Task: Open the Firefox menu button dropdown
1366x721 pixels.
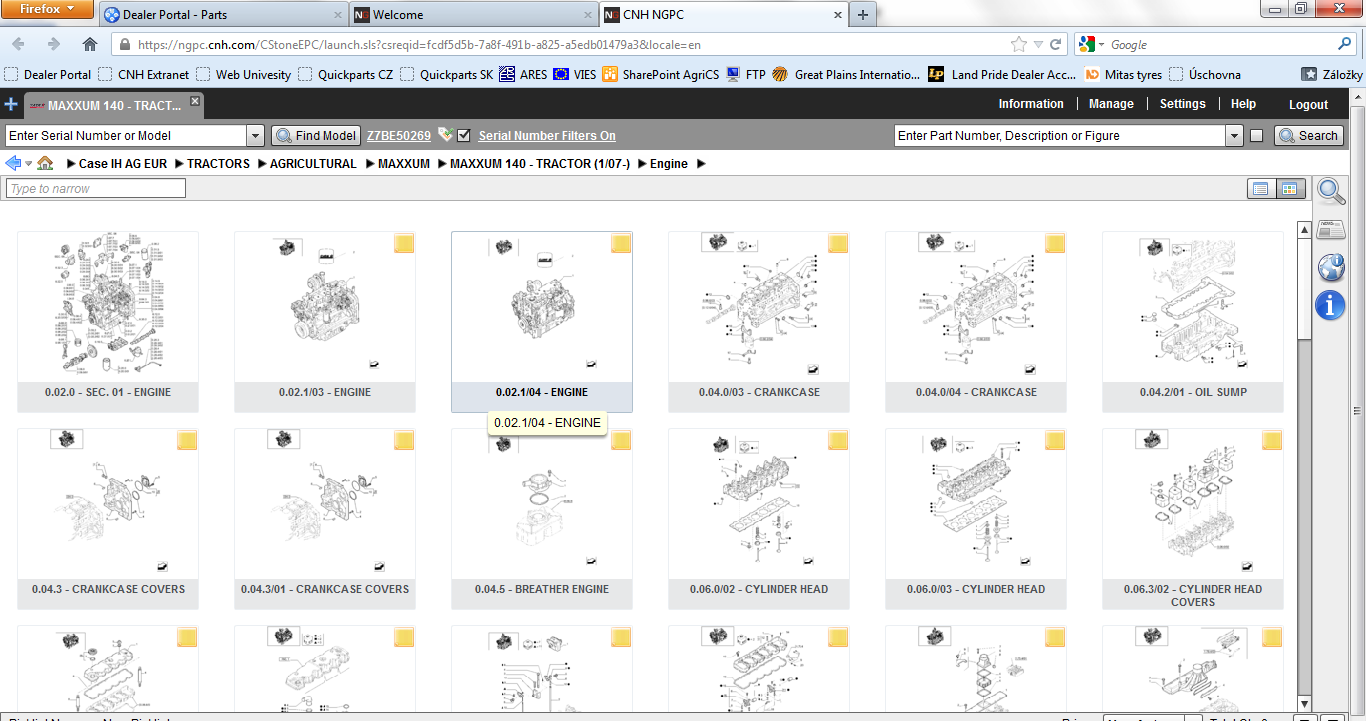Action: tap(48, 9)
